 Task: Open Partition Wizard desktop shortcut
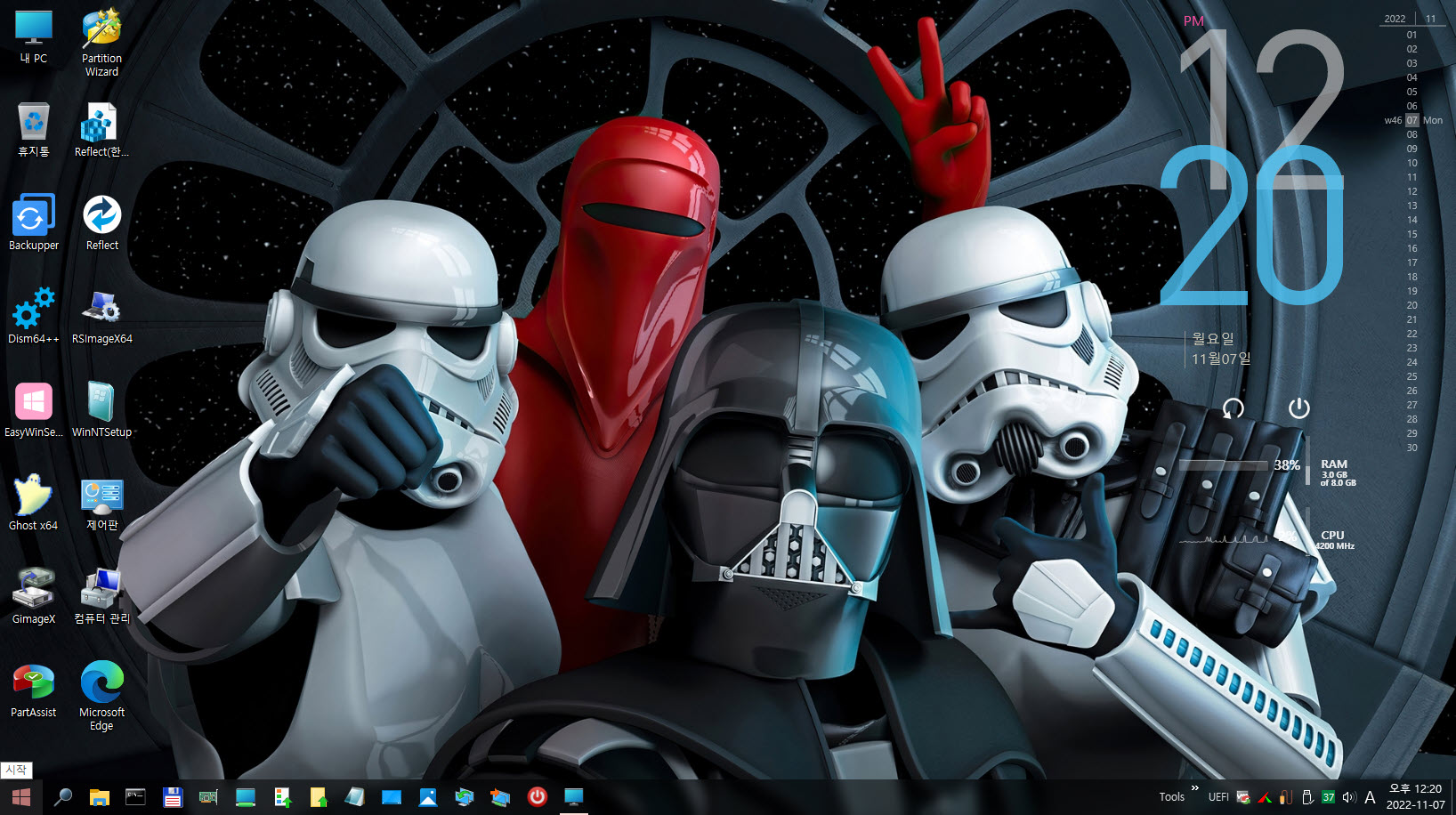(101, 43)
